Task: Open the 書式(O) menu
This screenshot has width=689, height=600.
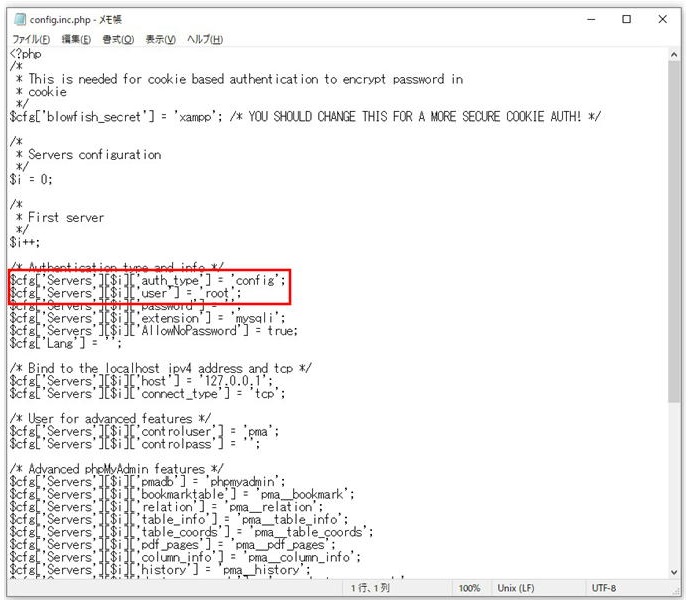Action: pos(118,39)
